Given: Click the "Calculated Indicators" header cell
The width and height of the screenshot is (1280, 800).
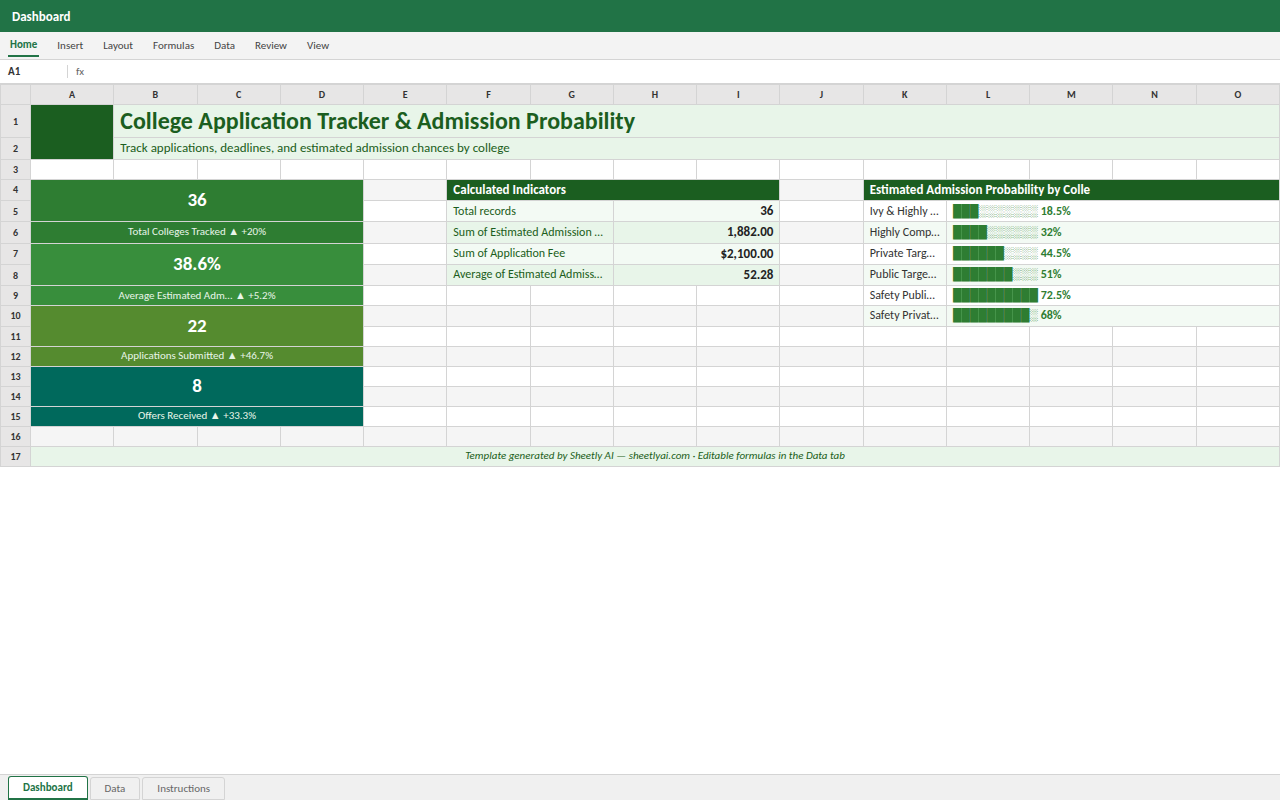Looking at the screenshot, I should click(613, 190).
